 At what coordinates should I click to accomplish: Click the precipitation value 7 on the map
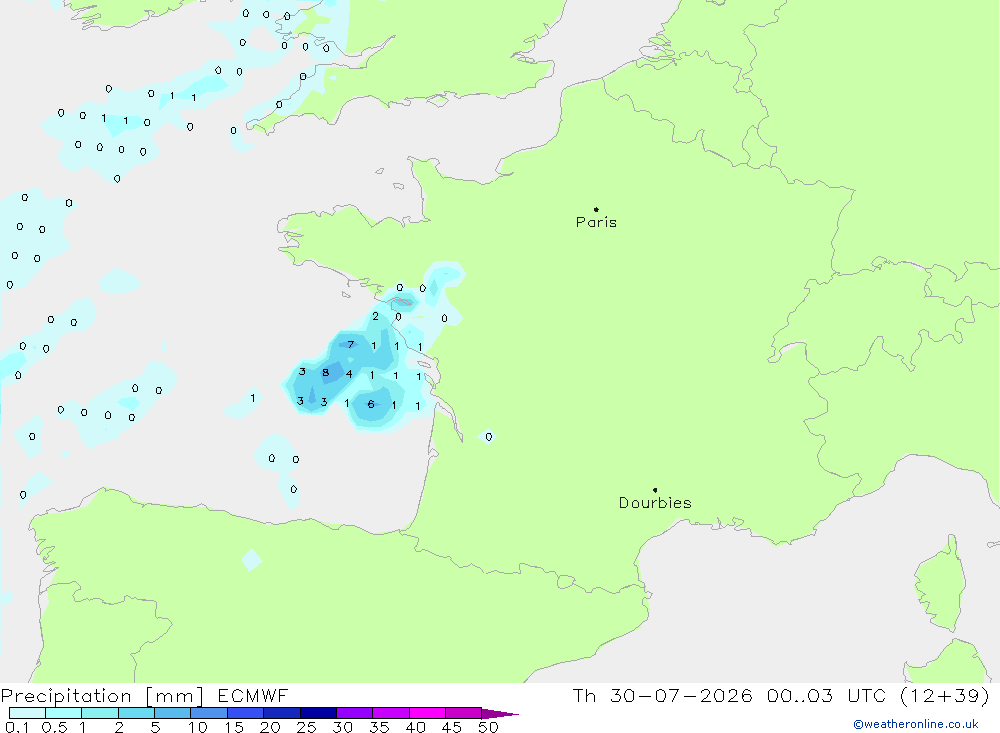pyautogui.click(x=350, y=344)
